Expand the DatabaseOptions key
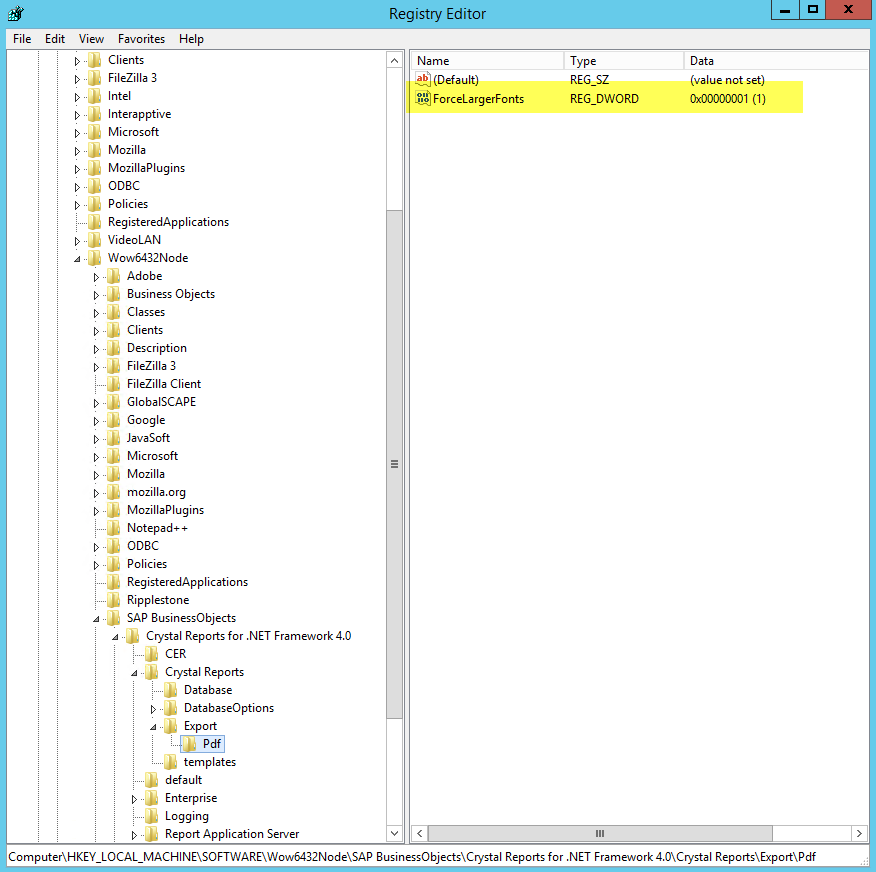 (153, 709)
